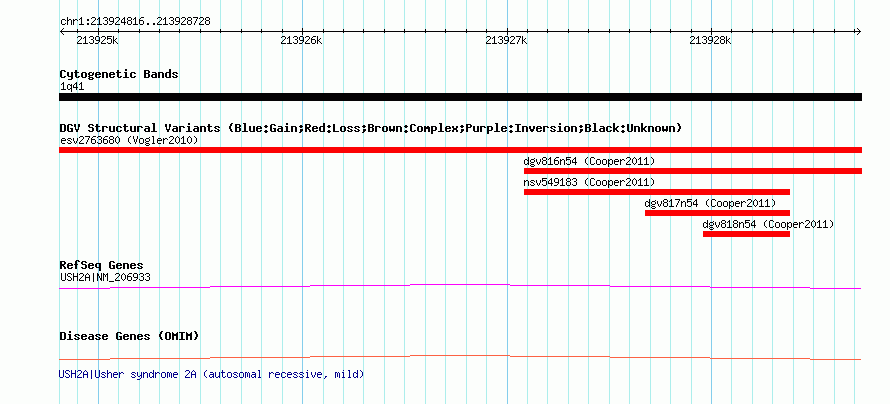Select the 1q41 band label
The width and height of the screenshot is (890, 404).
[72, 87]
